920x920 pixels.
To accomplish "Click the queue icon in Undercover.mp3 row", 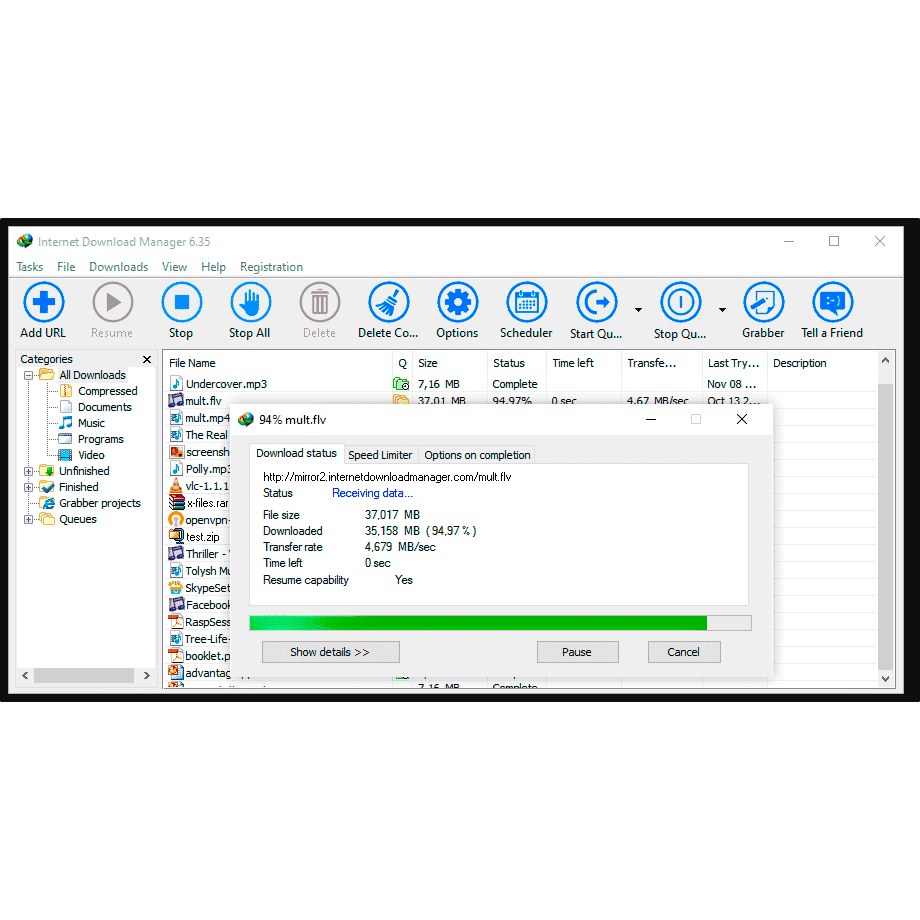I will click(401, 384).
